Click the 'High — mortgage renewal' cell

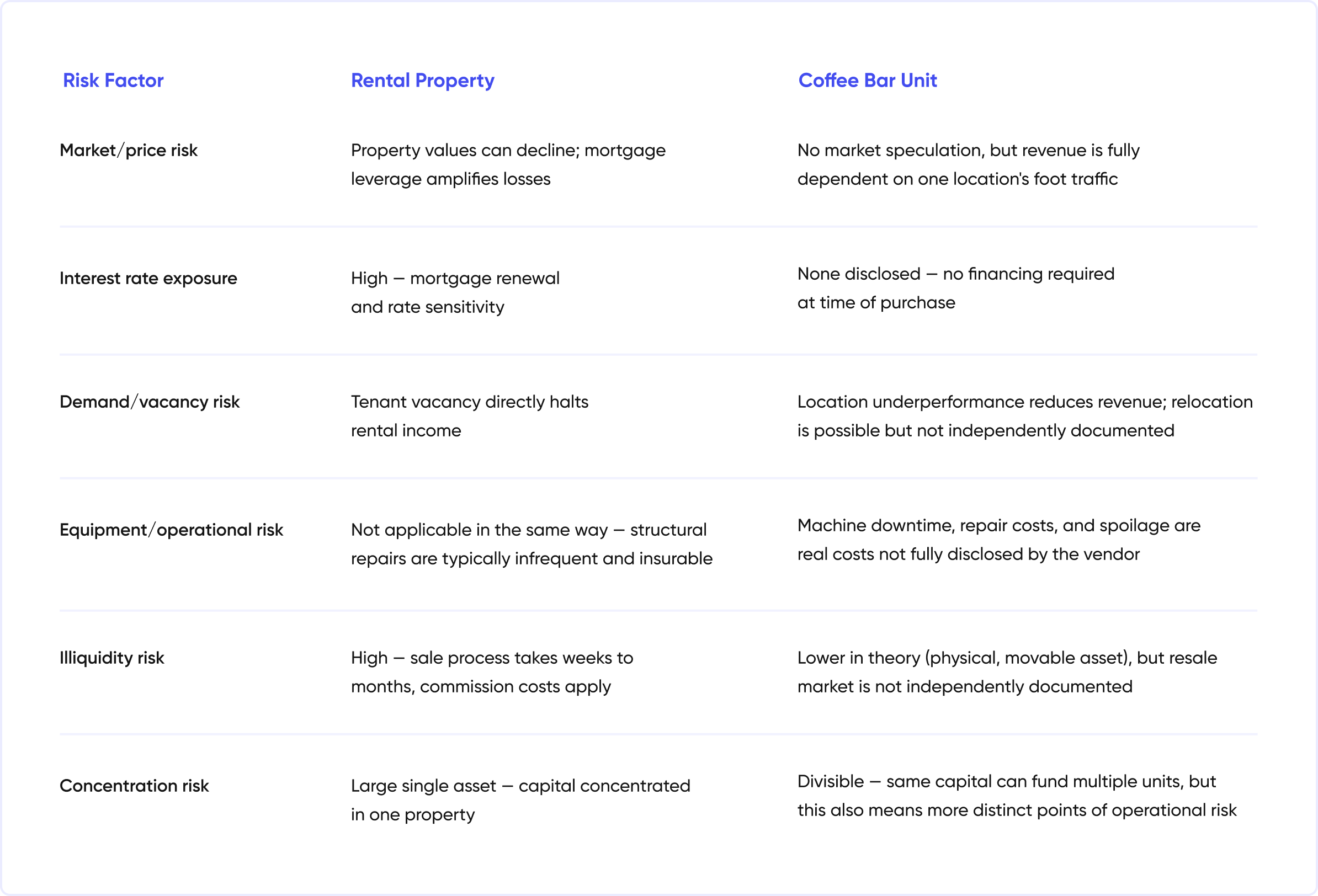pyautogui.click(x=455, y=292)
